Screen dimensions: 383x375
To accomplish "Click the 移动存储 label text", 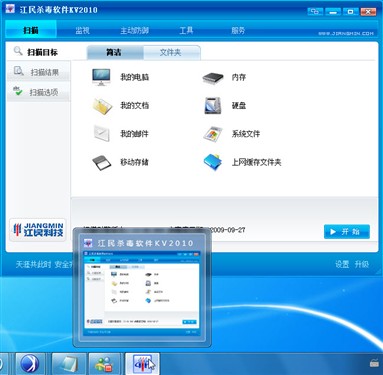I will 134,162.
